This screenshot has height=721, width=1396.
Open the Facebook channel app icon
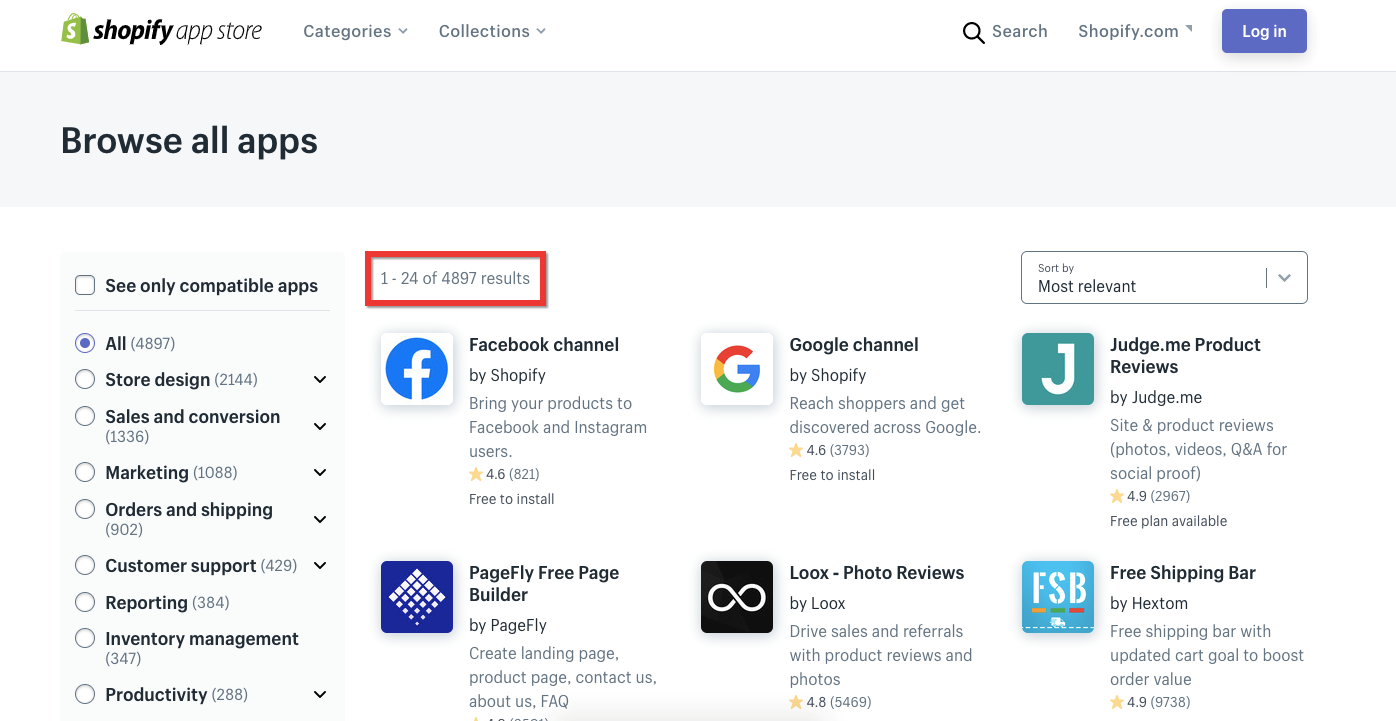point(417,369)
